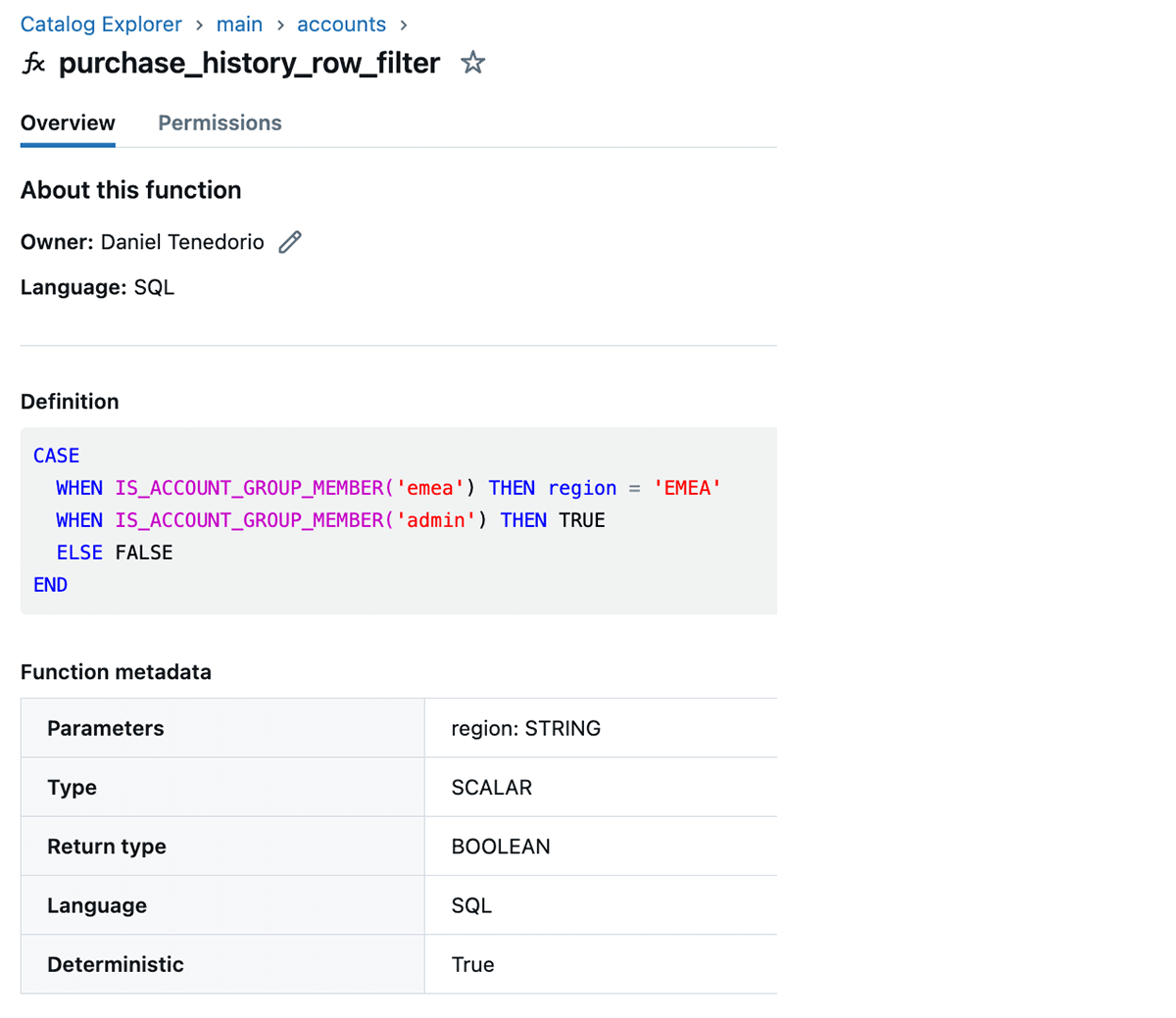
Task: Select the region: STRING parameter value
Action: [525, 728]
